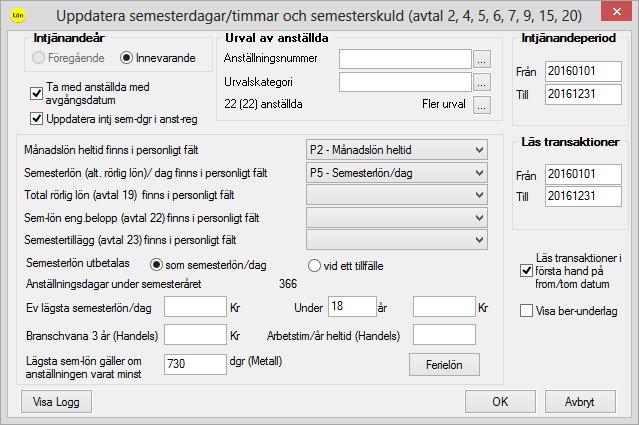Open the P2 - Månadslön heltid dropdown
Viewport: 639px width, 425px height.
pos(397,150)
